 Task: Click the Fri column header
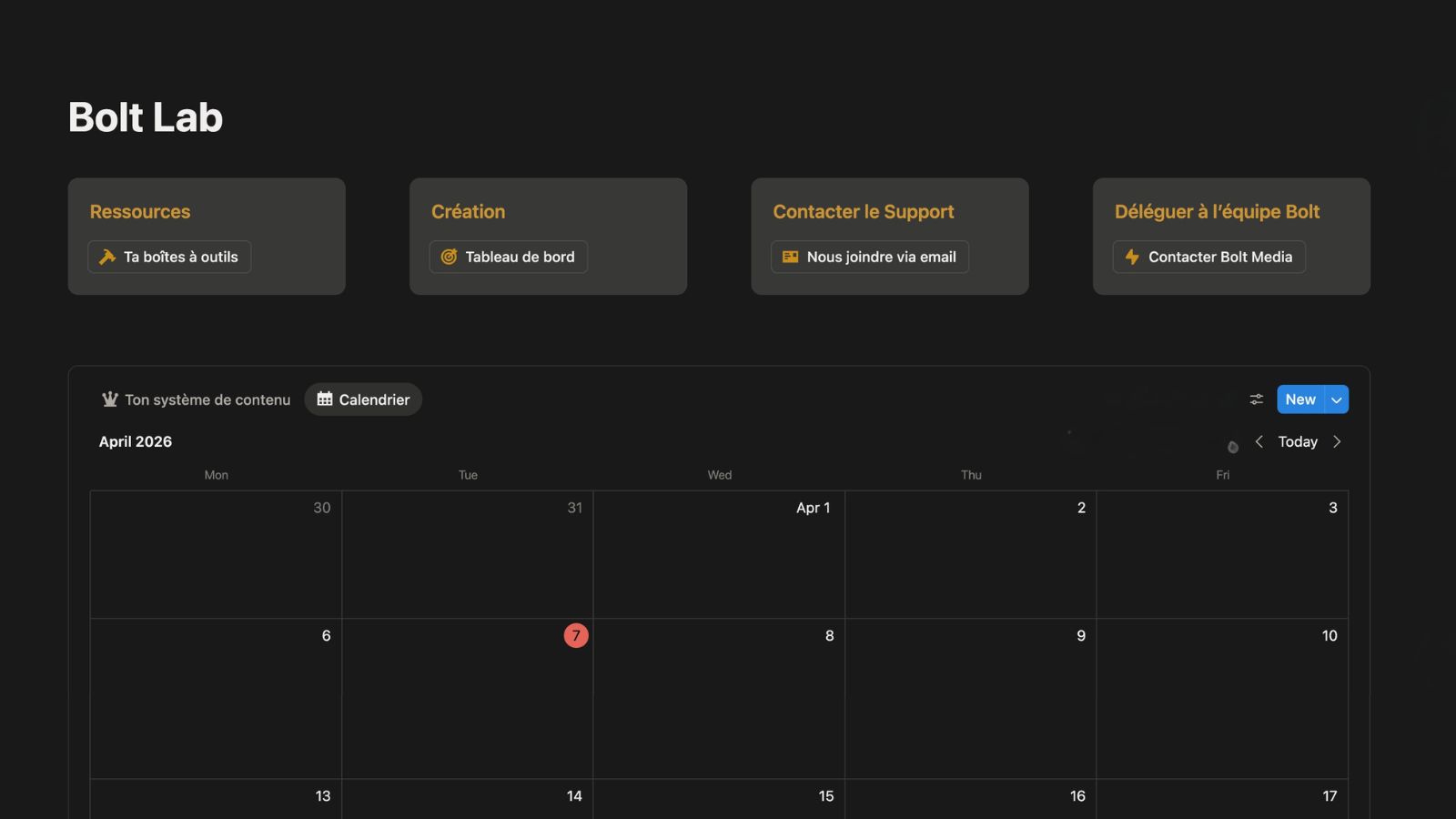(x=1223, y=475)
